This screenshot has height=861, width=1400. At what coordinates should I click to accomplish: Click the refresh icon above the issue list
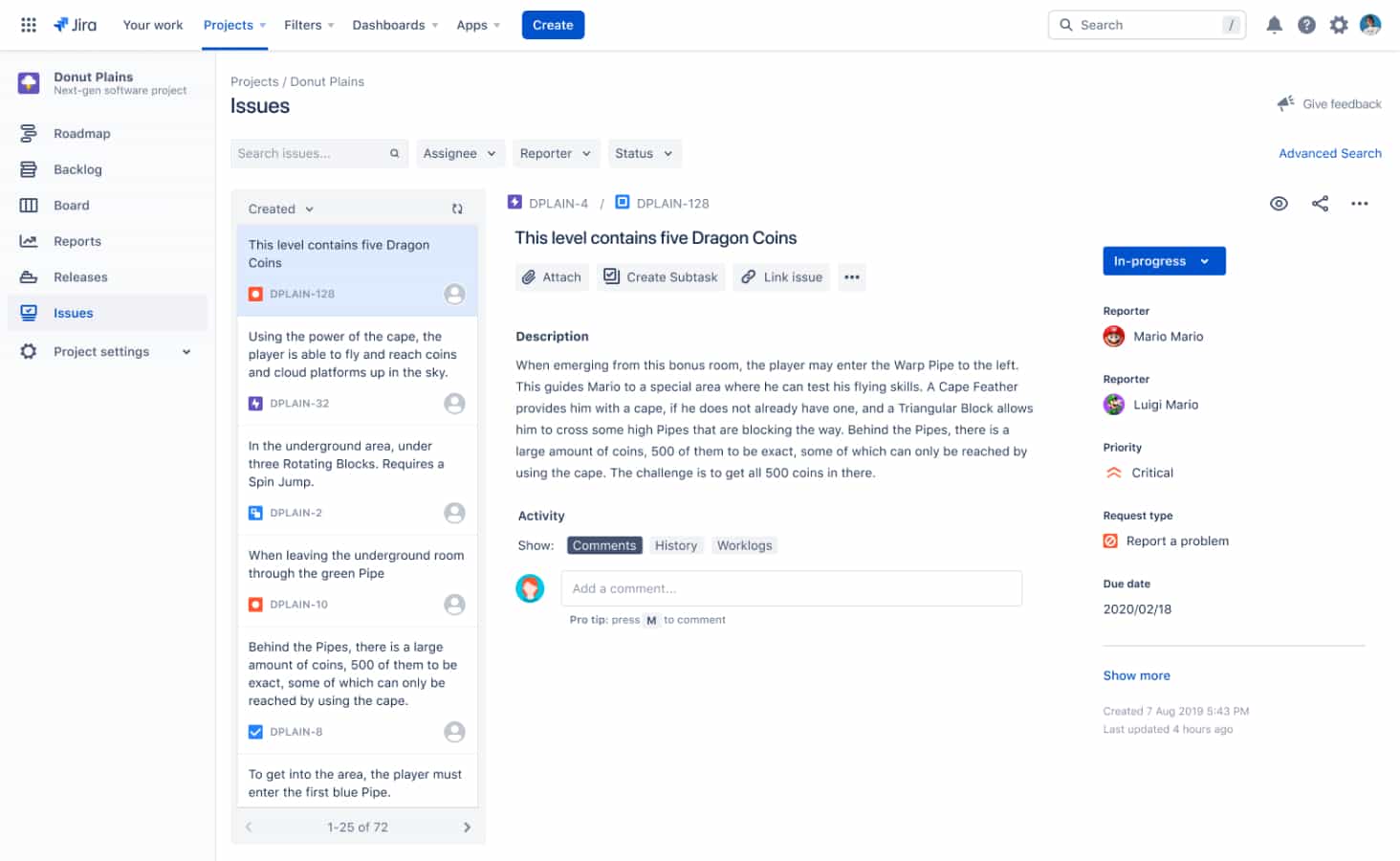click(x=457, y=208)
